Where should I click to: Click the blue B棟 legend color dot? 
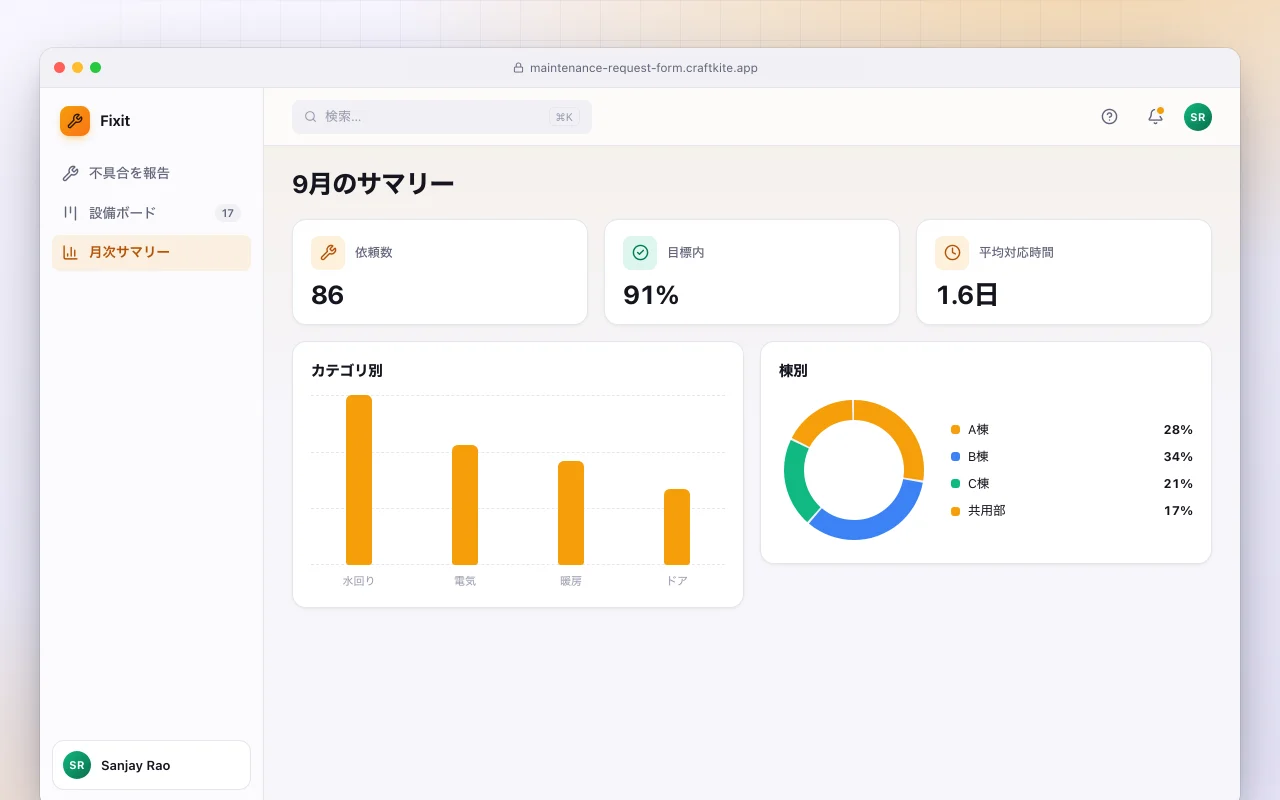click(955, 457)
